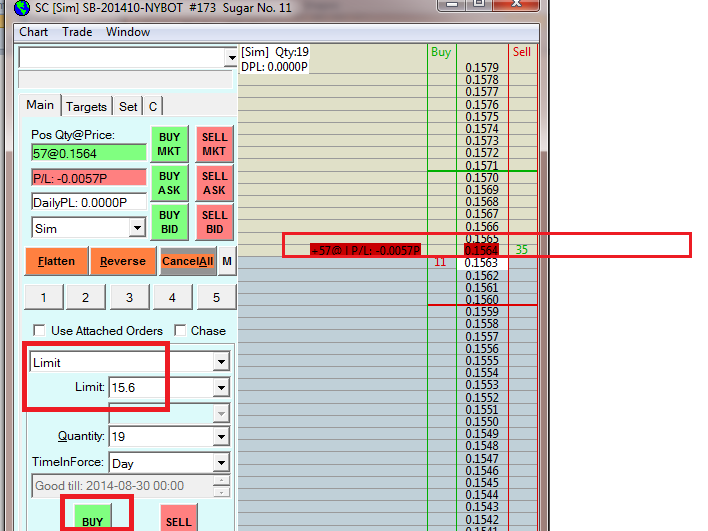Switch to the Targets tab
This screenshot has height=531, width=708.
pos(86,107)
